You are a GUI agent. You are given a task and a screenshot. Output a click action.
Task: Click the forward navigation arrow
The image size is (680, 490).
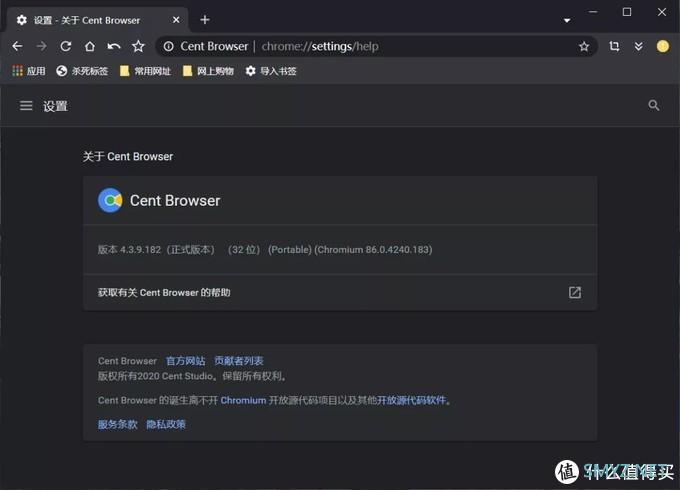click(x=42, y=46)
